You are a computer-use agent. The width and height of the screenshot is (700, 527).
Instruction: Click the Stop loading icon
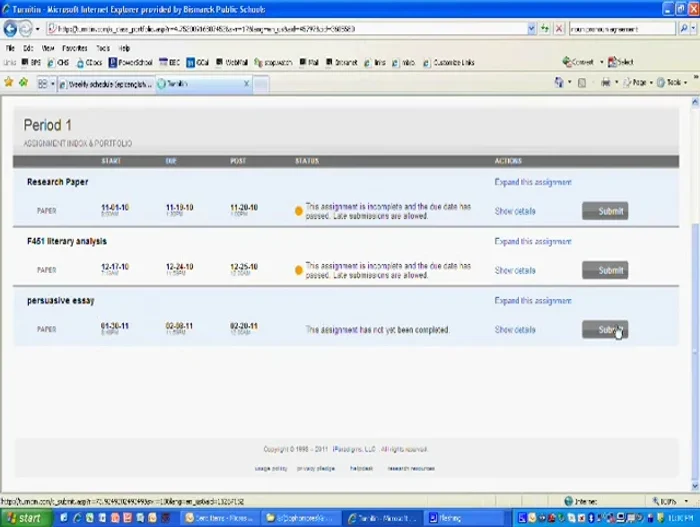[559, 29]
